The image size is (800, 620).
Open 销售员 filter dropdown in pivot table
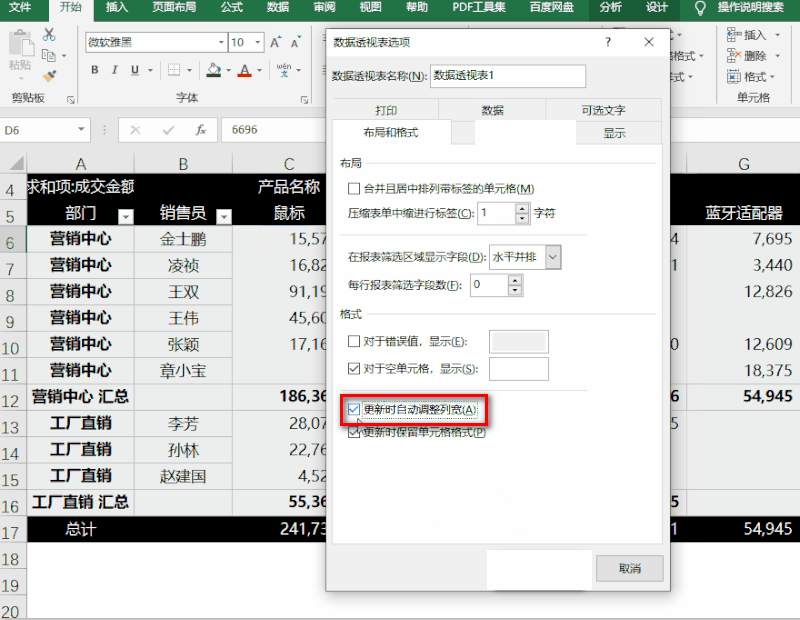point(223,217)
